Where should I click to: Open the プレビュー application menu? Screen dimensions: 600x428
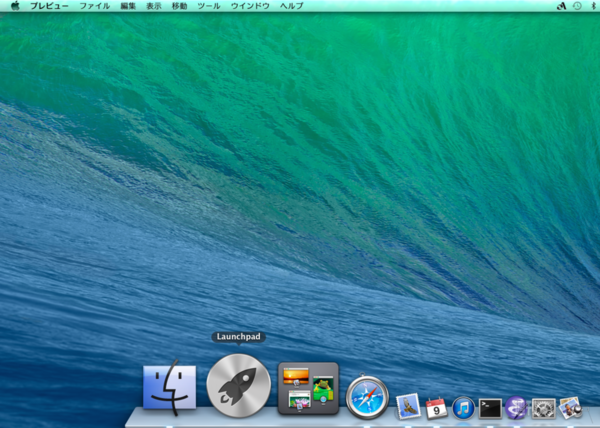[49, 6]
